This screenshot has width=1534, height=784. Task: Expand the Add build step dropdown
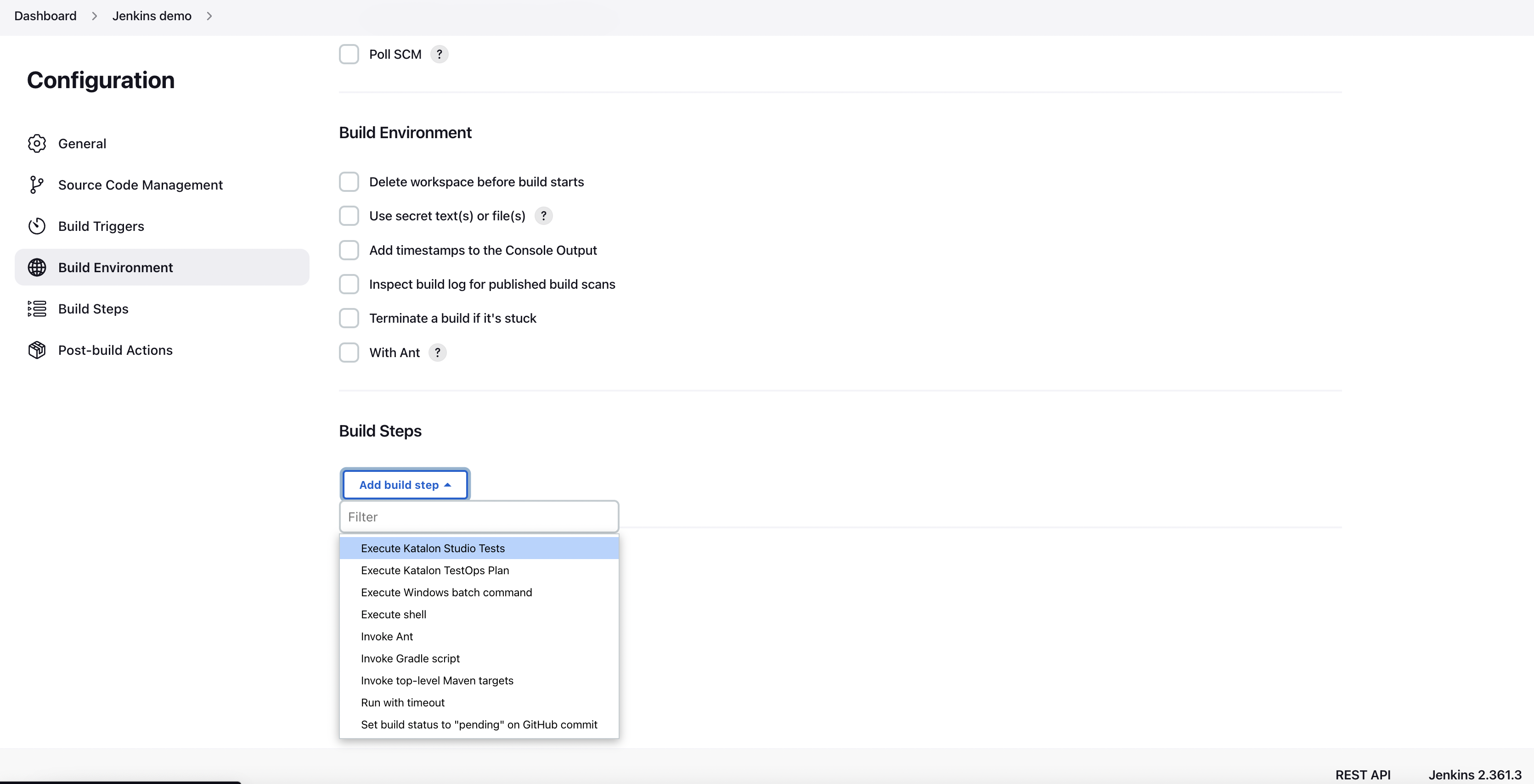404,484
